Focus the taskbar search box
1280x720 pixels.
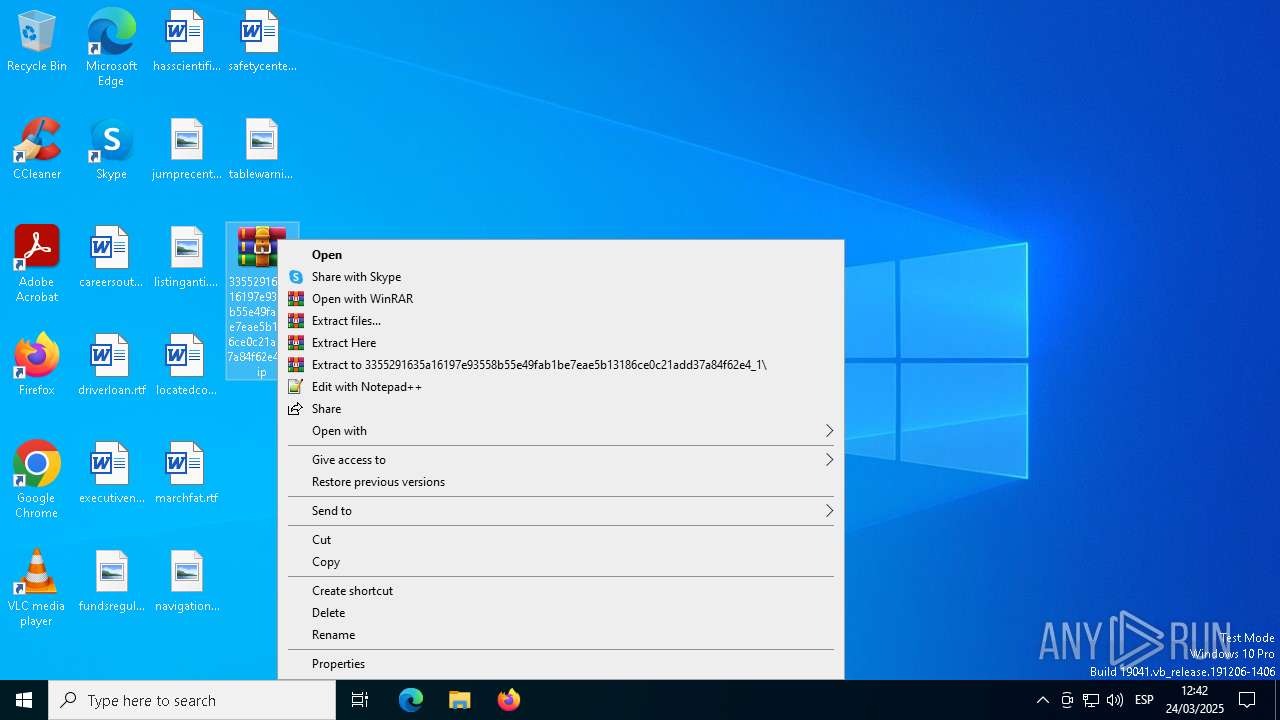coord(192,700)
